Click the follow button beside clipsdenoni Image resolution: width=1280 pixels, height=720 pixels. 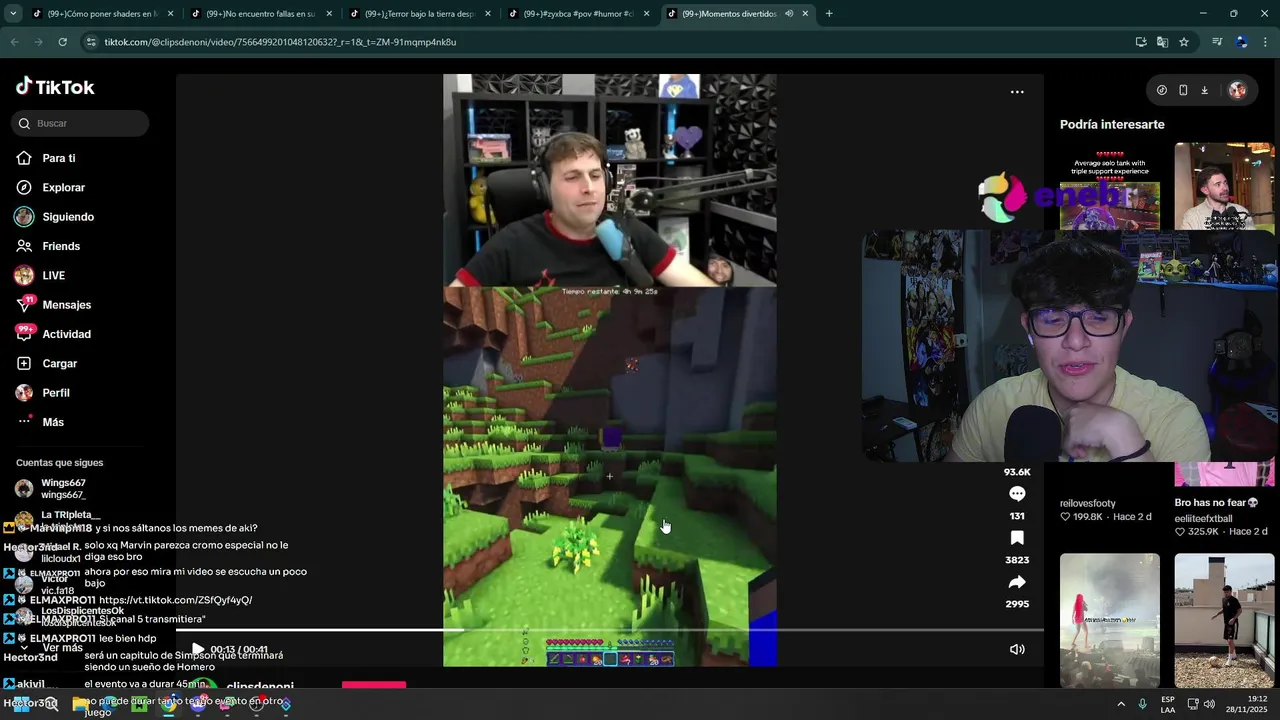(374, 685)
